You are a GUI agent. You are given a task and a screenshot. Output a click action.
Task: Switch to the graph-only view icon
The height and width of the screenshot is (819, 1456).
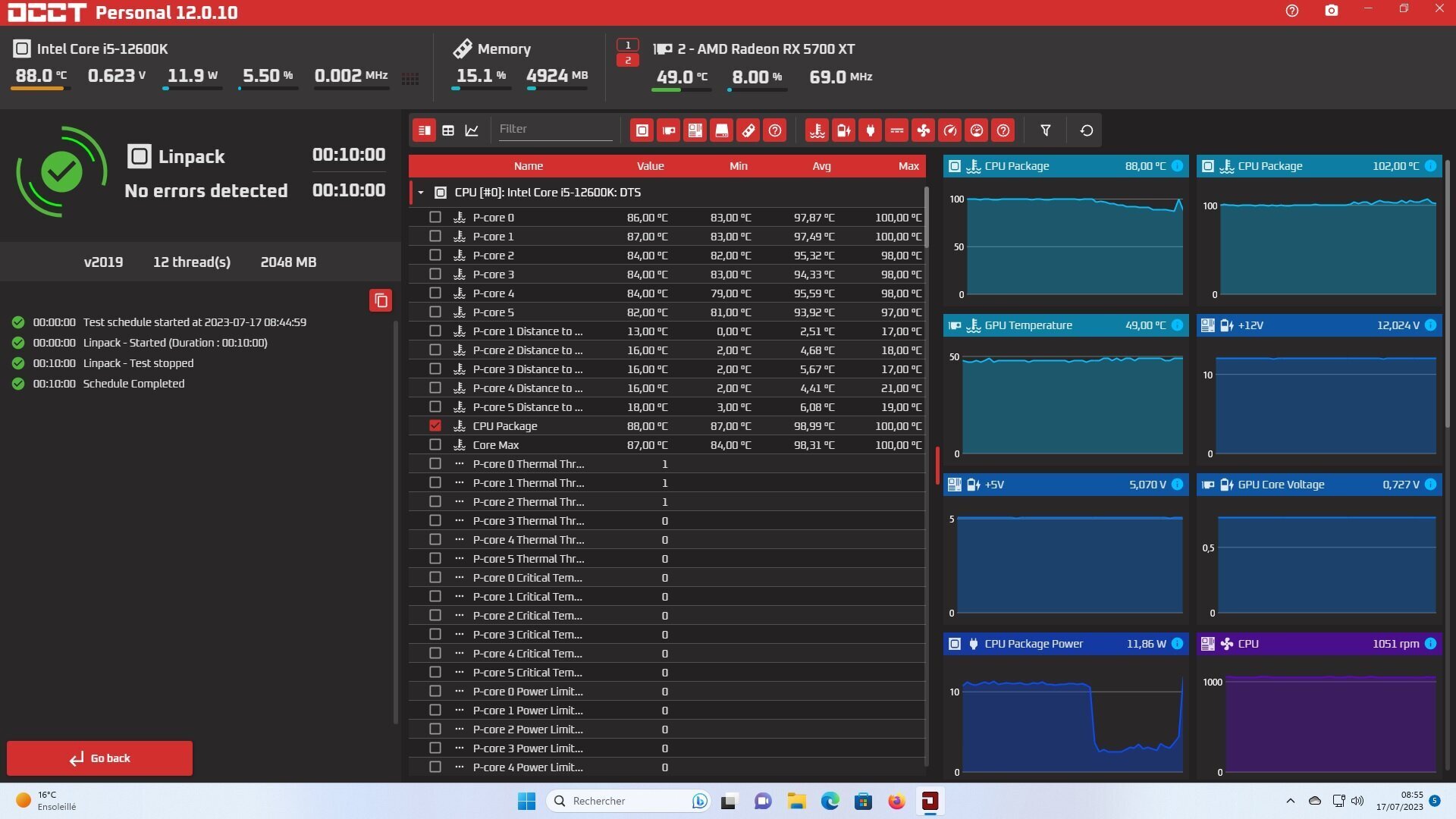[472, 130]
